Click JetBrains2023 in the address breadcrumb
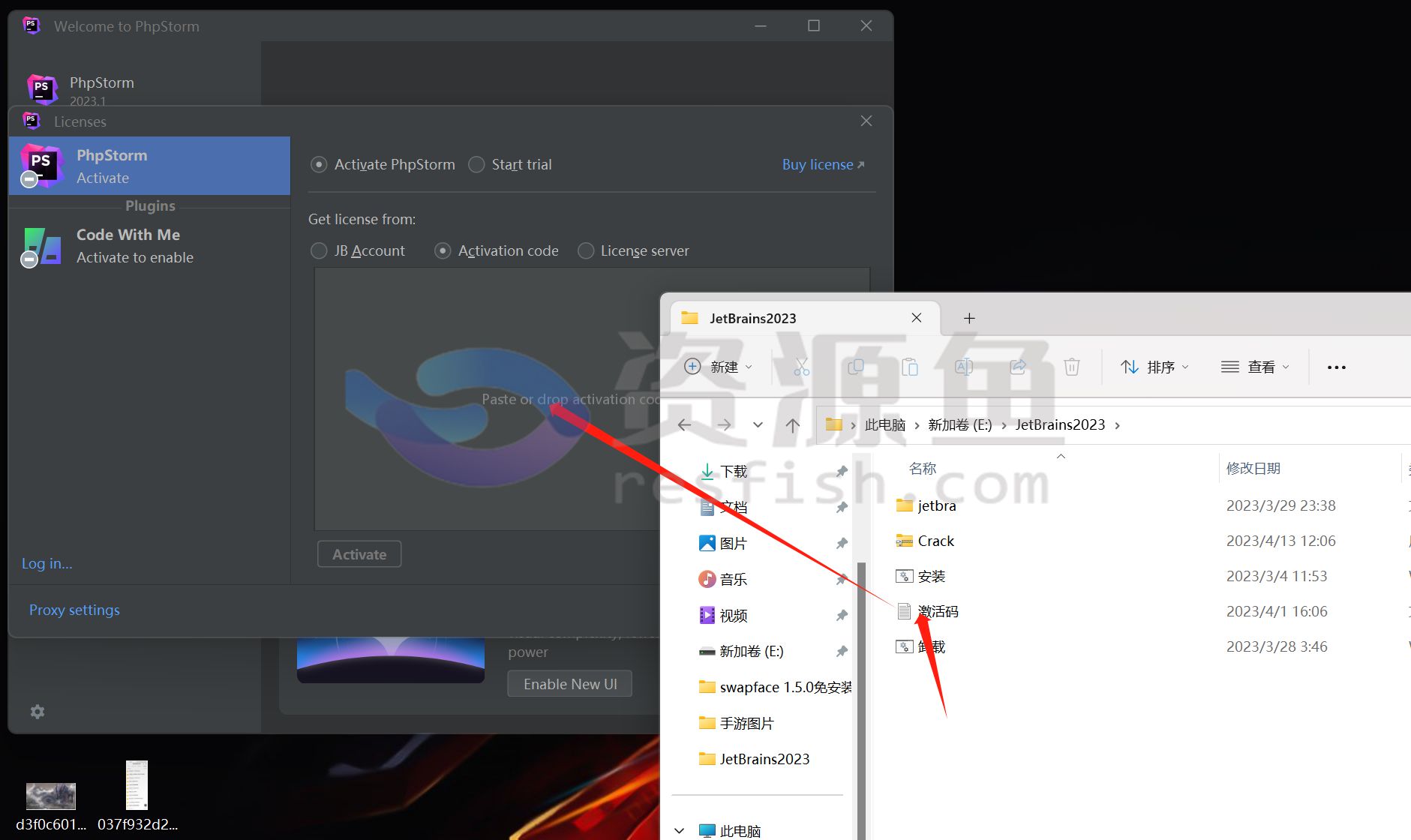This screenshot has width=1411, height=840. pos(1060,424)
